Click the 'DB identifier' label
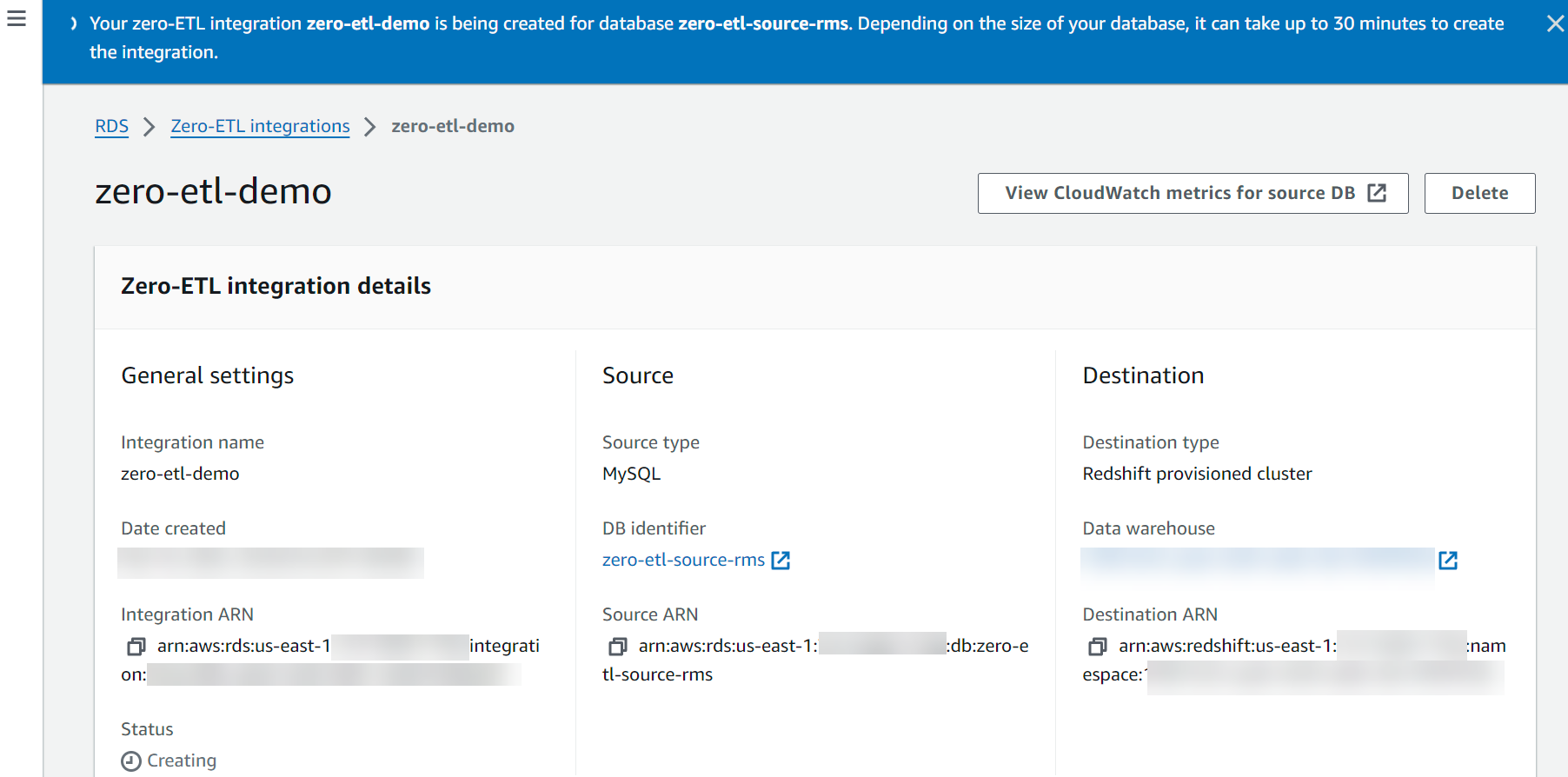Screen dimensions: 1568x777 click(x=654, y=528)
